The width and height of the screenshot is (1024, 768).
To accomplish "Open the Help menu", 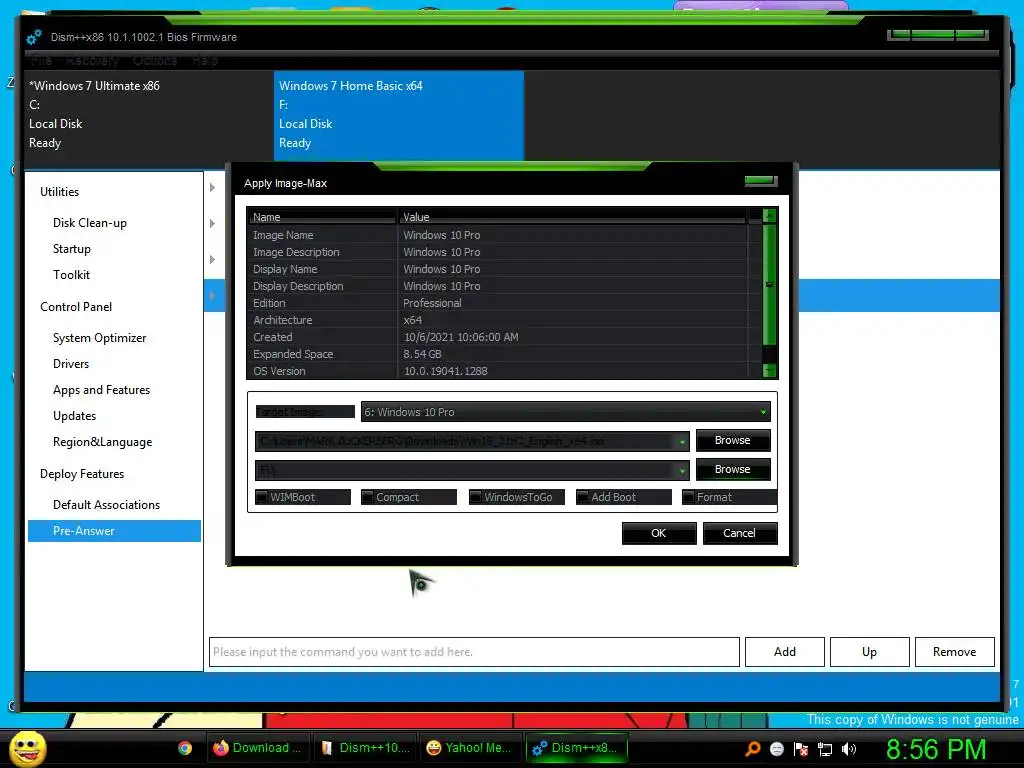I will [204, 61].
